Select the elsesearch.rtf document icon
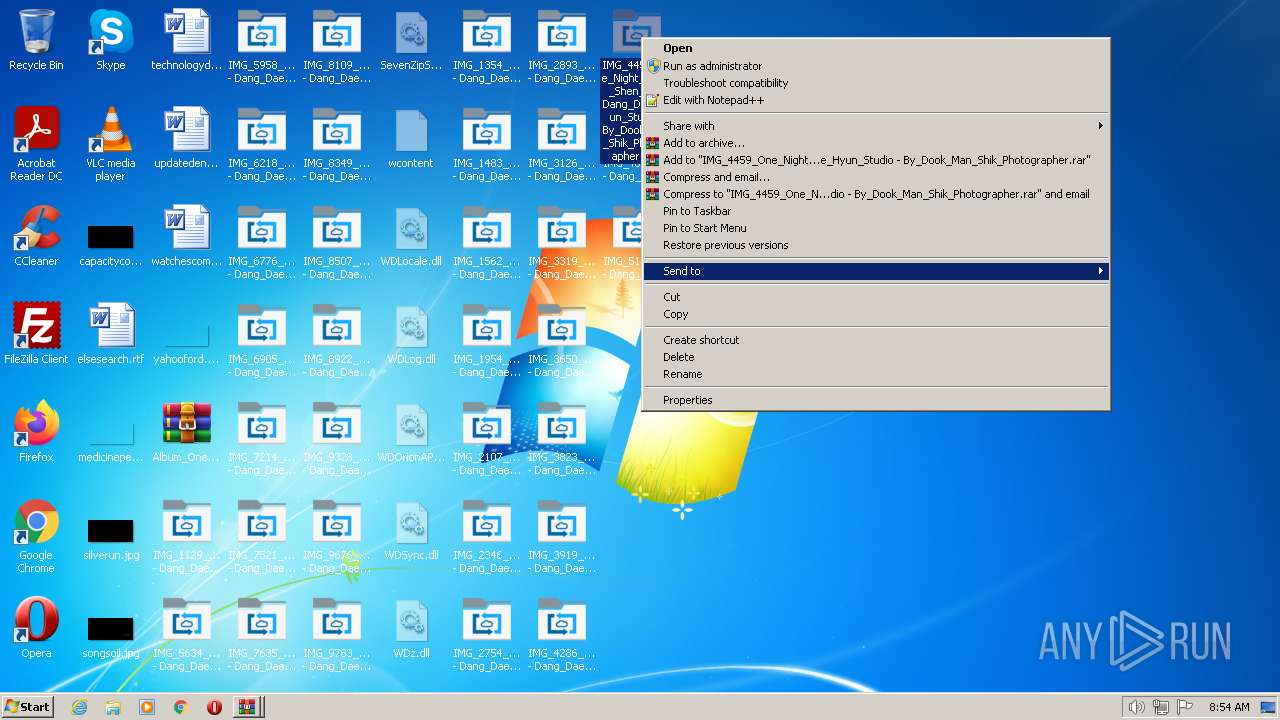Viewport: 1280px width, 720px height. pyautogui.click(x=110, y=334)
